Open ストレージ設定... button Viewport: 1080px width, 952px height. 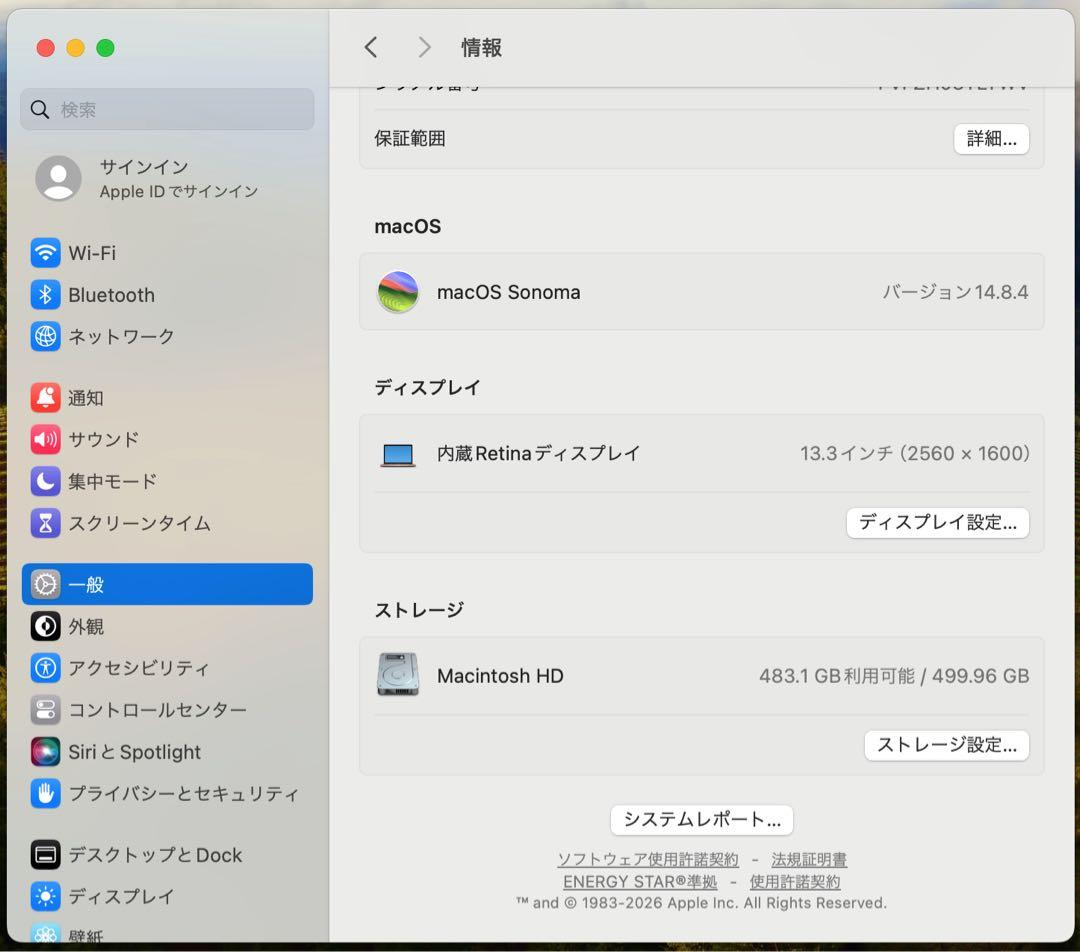[x=946, y=745]
